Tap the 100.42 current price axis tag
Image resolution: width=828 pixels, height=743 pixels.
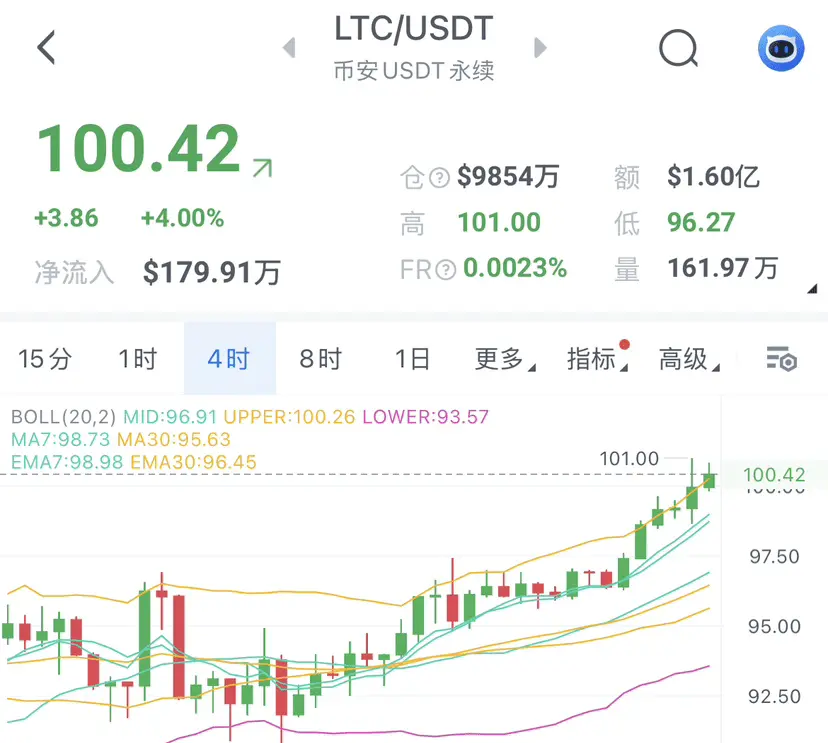pos(774,475)
